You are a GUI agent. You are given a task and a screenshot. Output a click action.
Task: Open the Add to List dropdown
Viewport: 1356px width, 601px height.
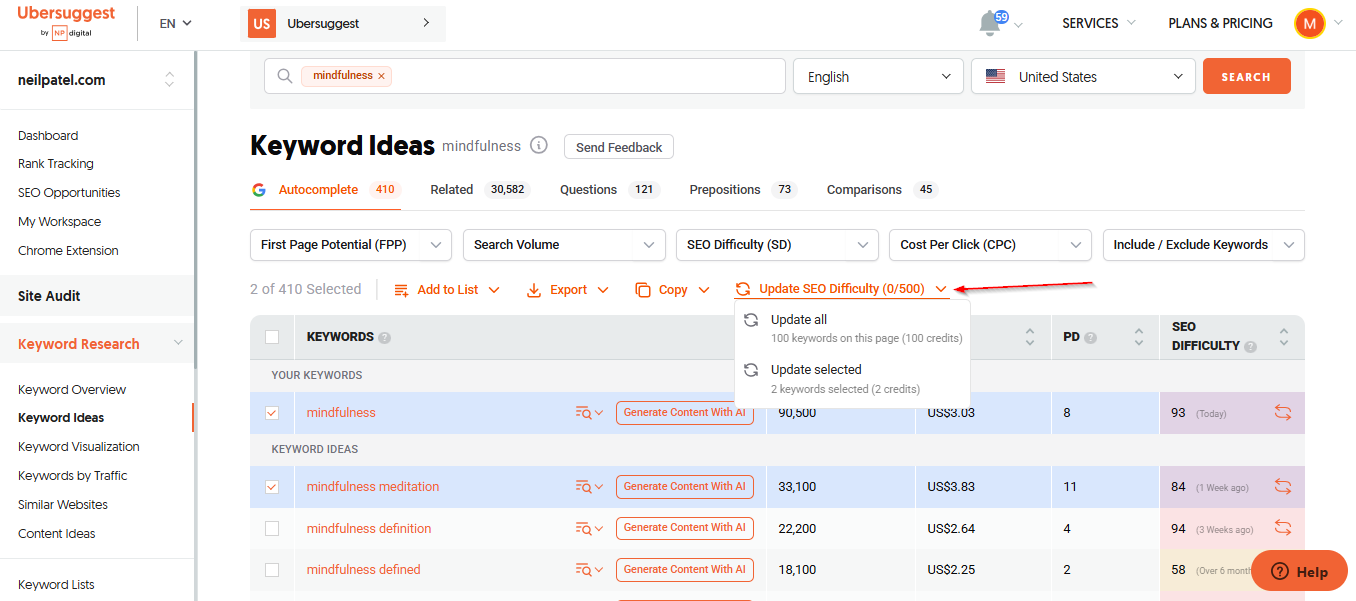[x=447, y=290]
